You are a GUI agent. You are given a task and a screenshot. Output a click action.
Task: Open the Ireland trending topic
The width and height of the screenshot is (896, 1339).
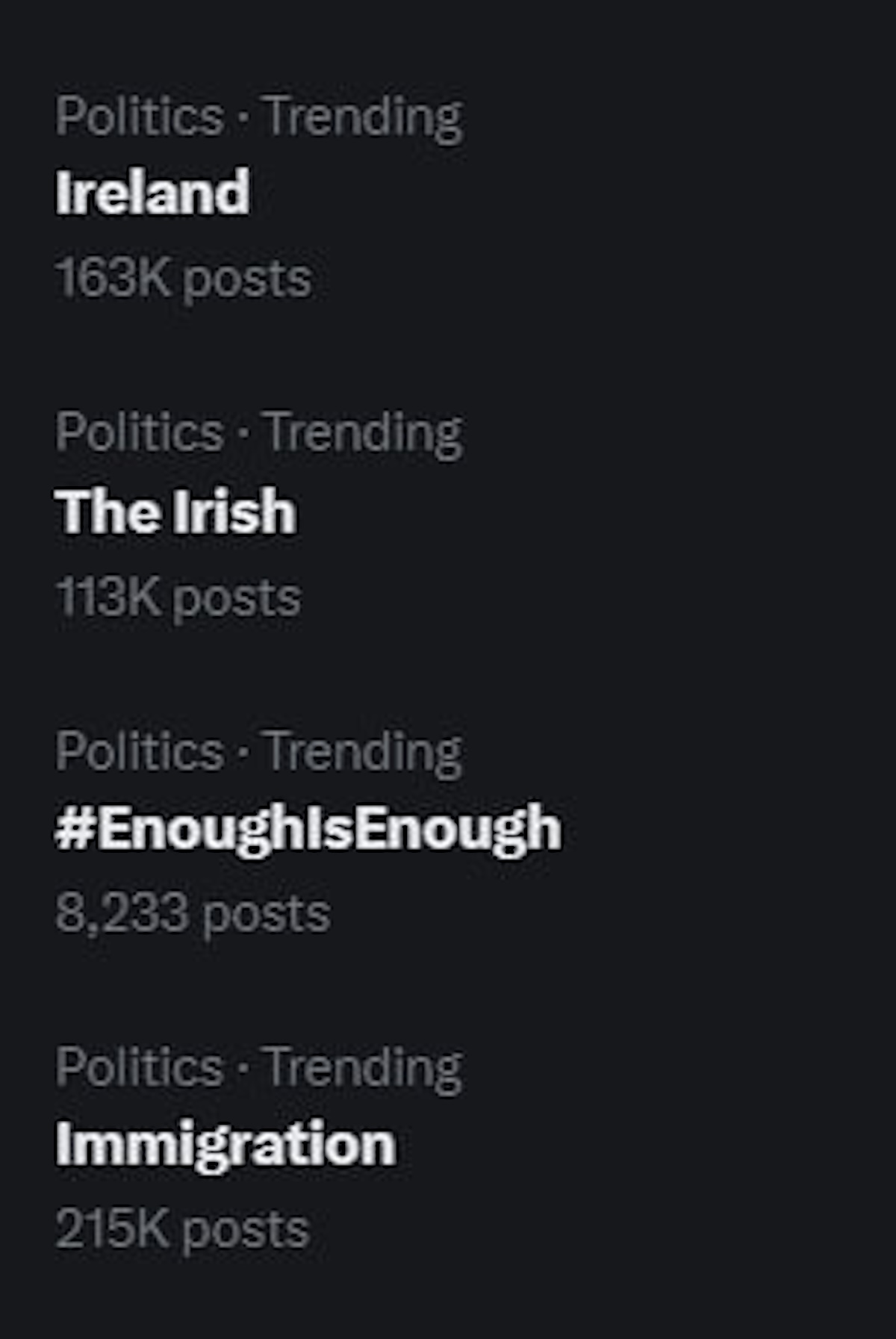pos(152,193)
